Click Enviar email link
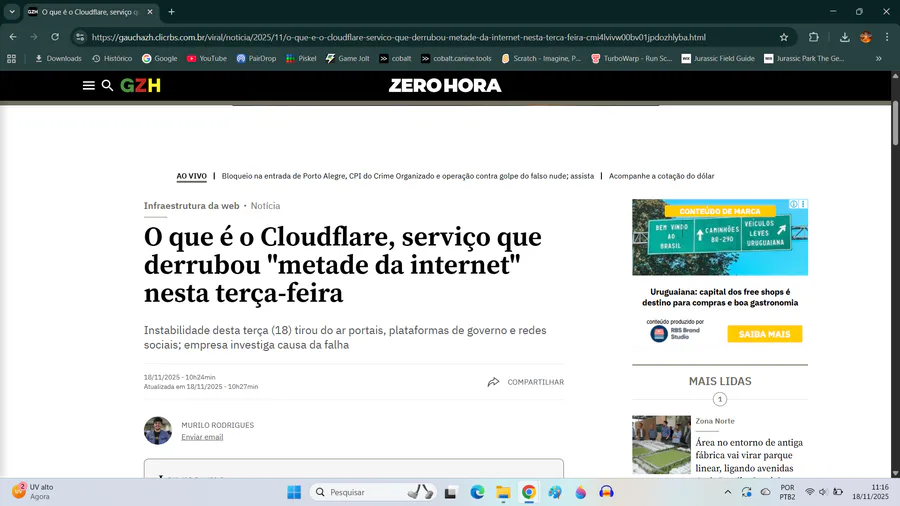The height and width of the screenshot is (506, 900). click(x=202, y=437)
